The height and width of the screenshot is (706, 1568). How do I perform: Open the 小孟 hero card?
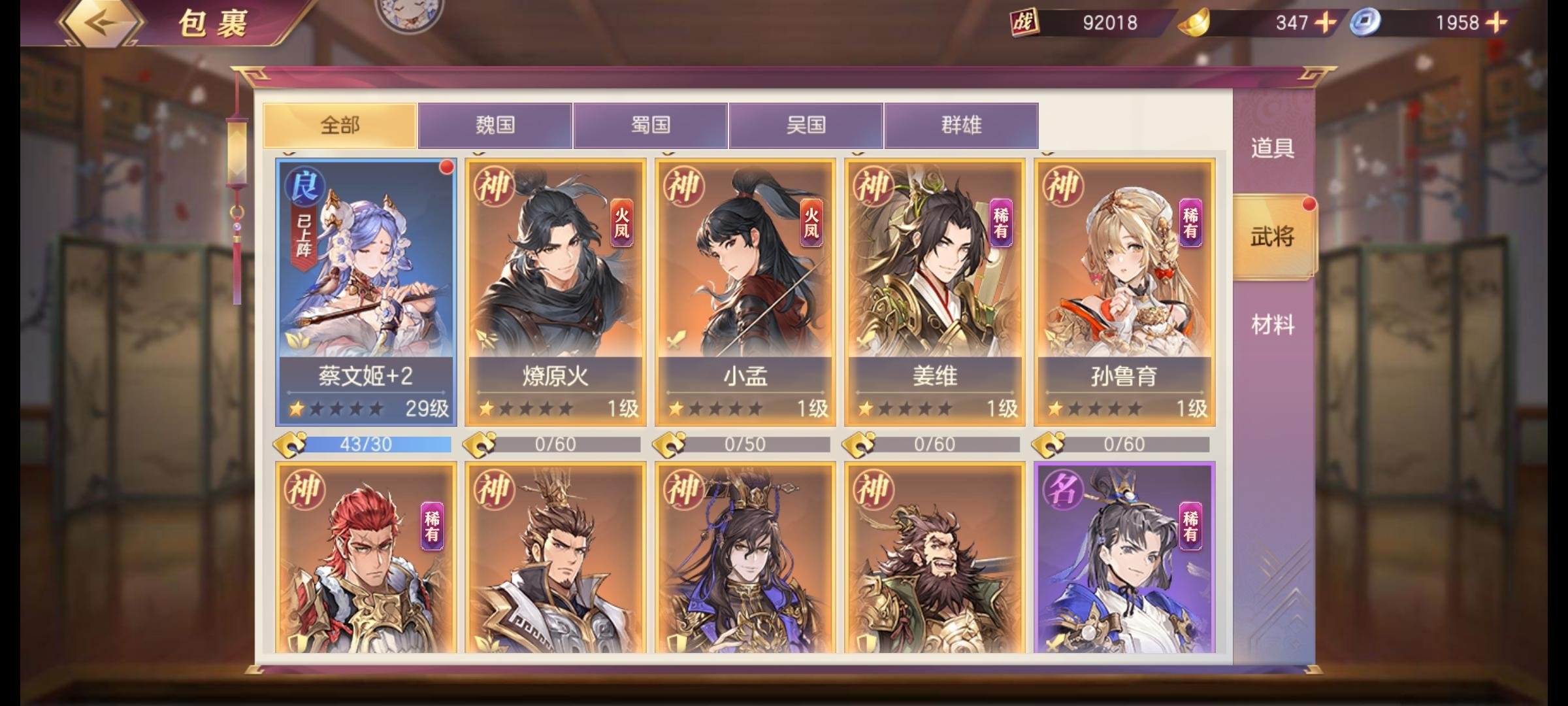point(745,292)
